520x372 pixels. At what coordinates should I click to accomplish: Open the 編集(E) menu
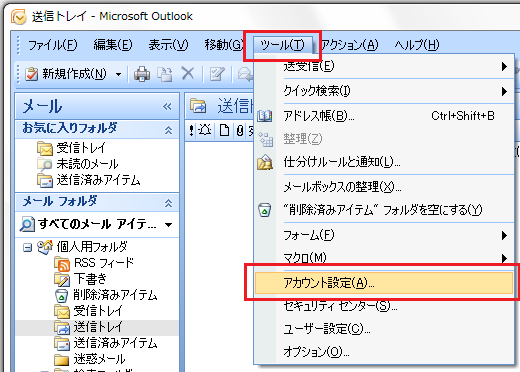pos(113,45)
